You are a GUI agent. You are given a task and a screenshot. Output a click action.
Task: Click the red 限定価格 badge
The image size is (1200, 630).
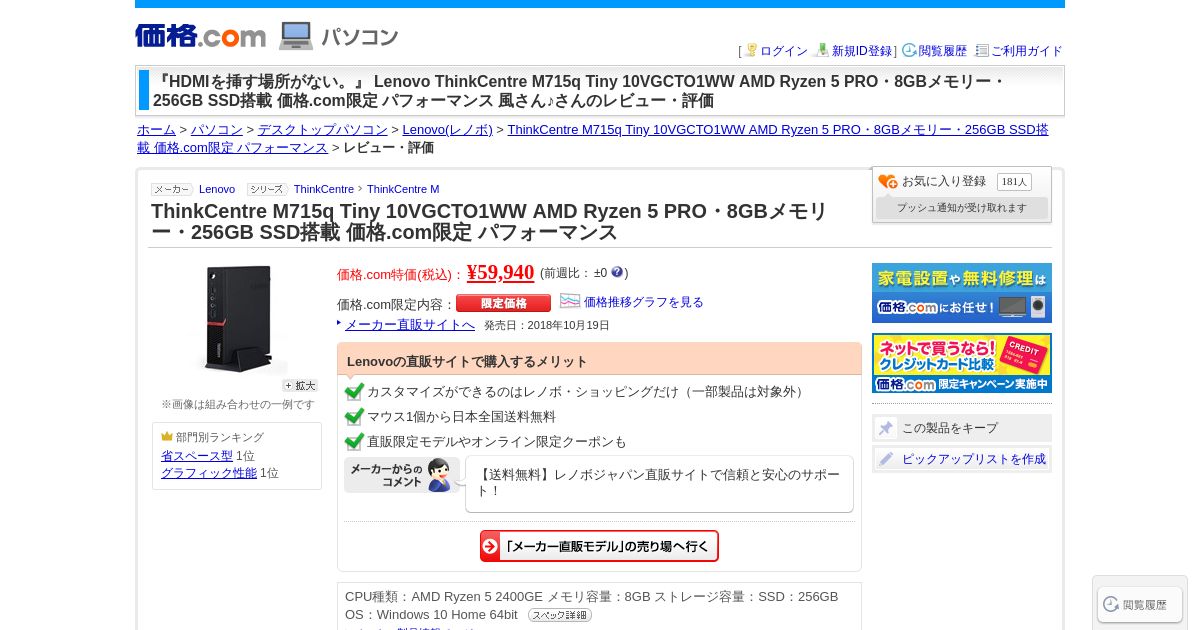503,303
